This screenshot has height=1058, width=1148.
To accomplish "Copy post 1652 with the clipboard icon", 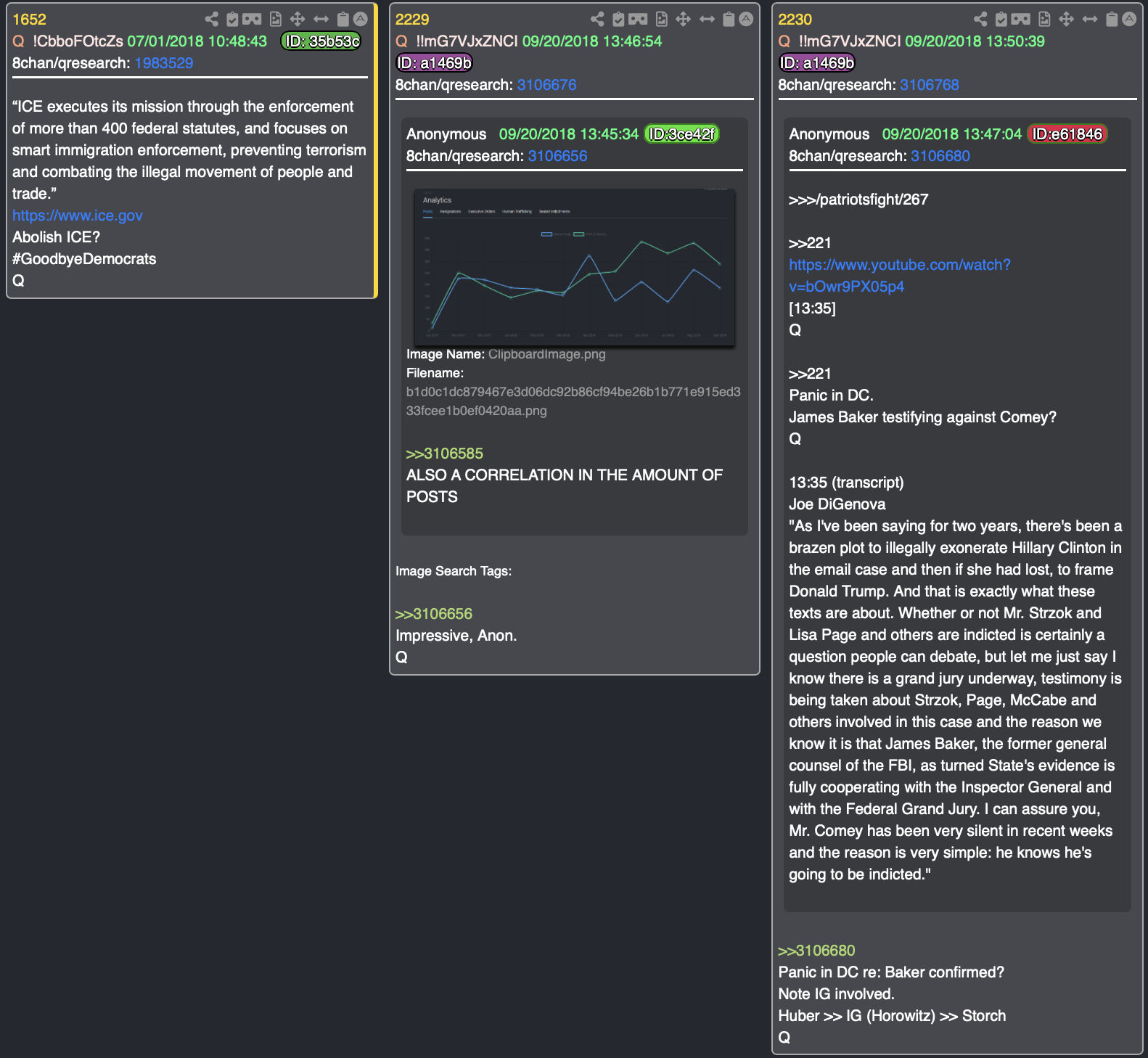I will pyautogui.click(x=343, y=19).
